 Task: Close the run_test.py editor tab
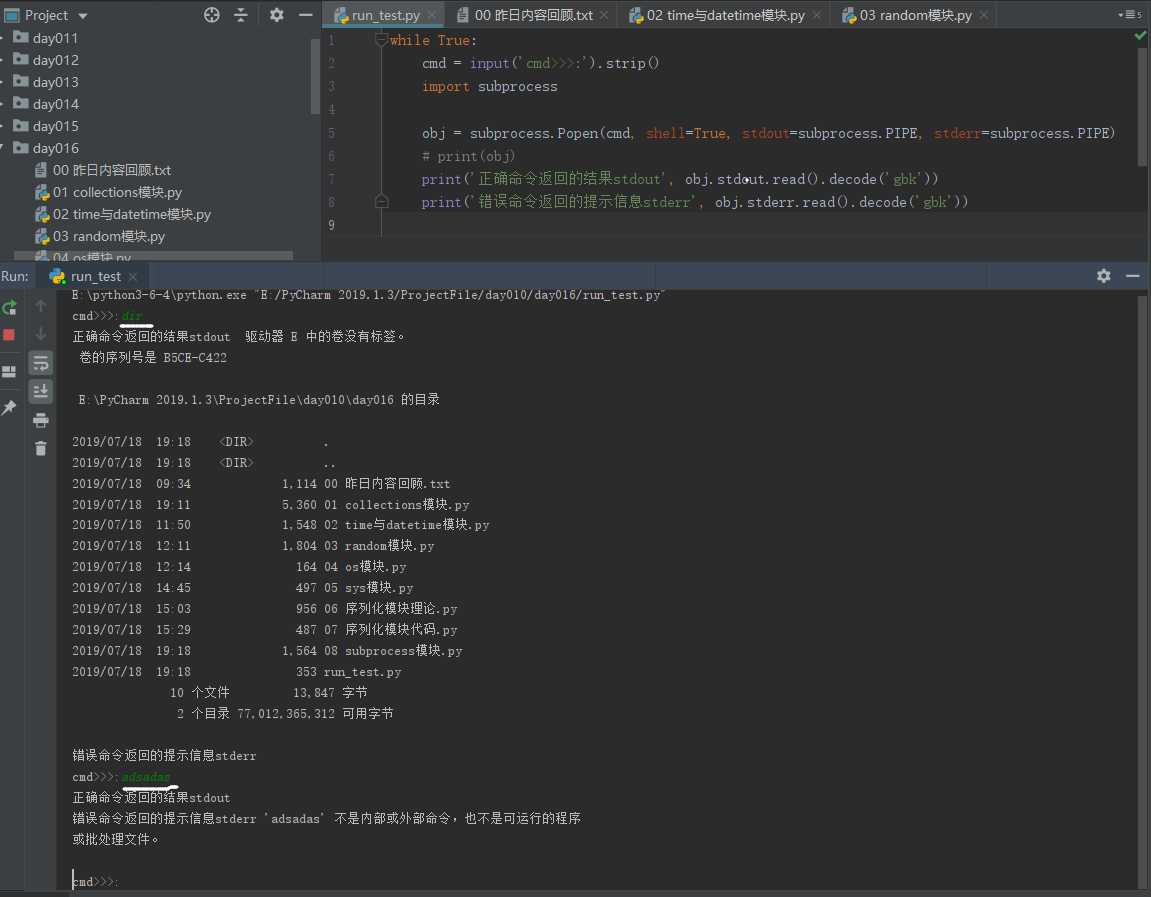[x=432, y=15]
